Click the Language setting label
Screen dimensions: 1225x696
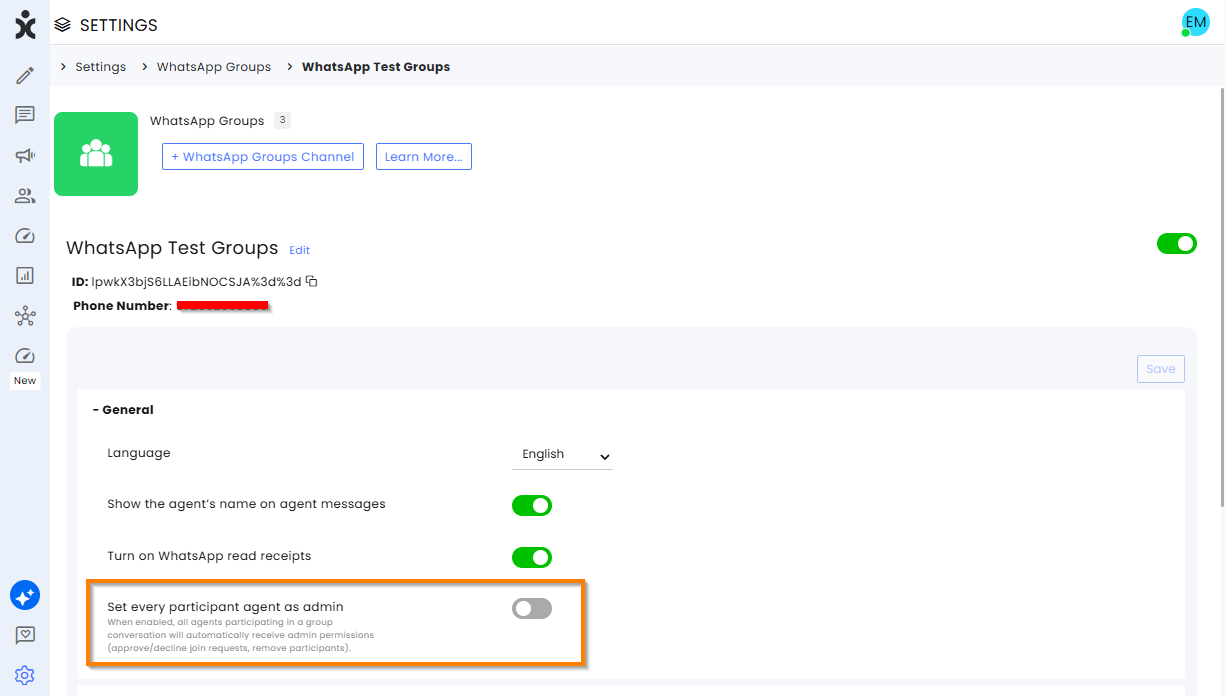(139, 453)
